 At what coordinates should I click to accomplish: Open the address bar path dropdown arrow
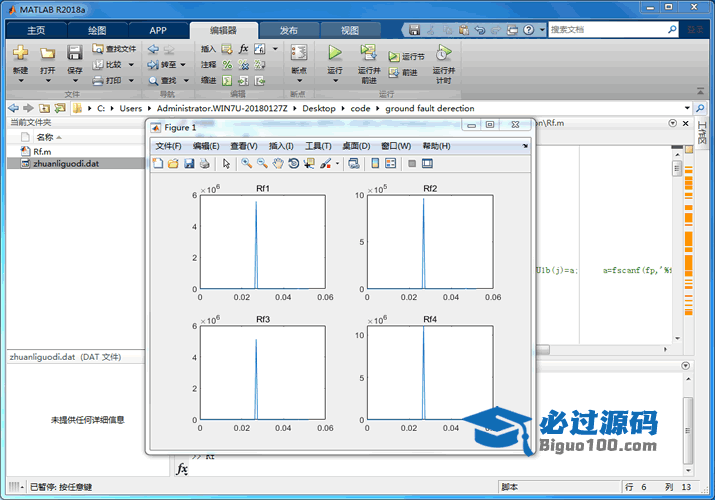(687, 108)
